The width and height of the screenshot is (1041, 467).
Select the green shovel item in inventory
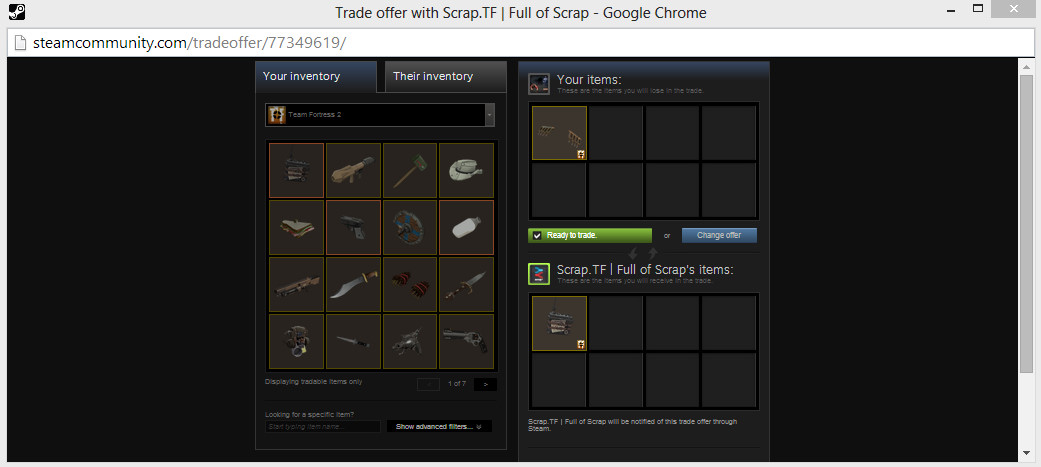[410, 170]
